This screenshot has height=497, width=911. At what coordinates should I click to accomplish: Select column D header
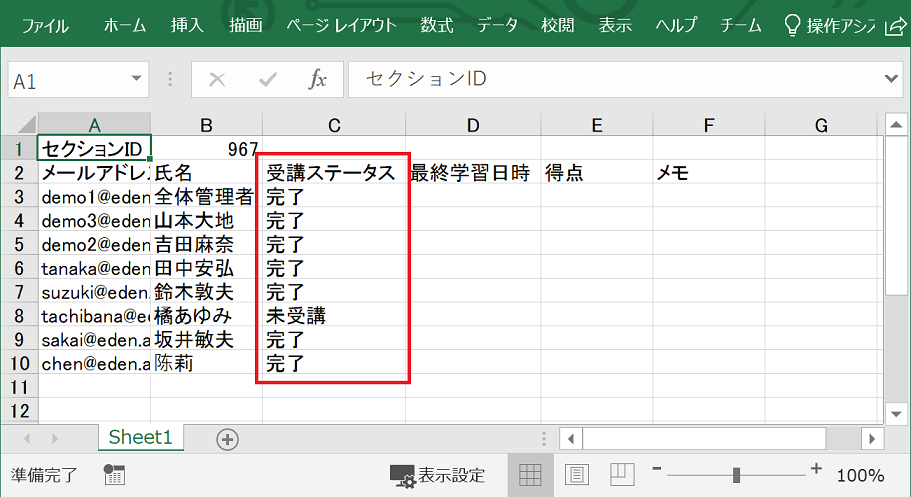click(x=473, y=124)
